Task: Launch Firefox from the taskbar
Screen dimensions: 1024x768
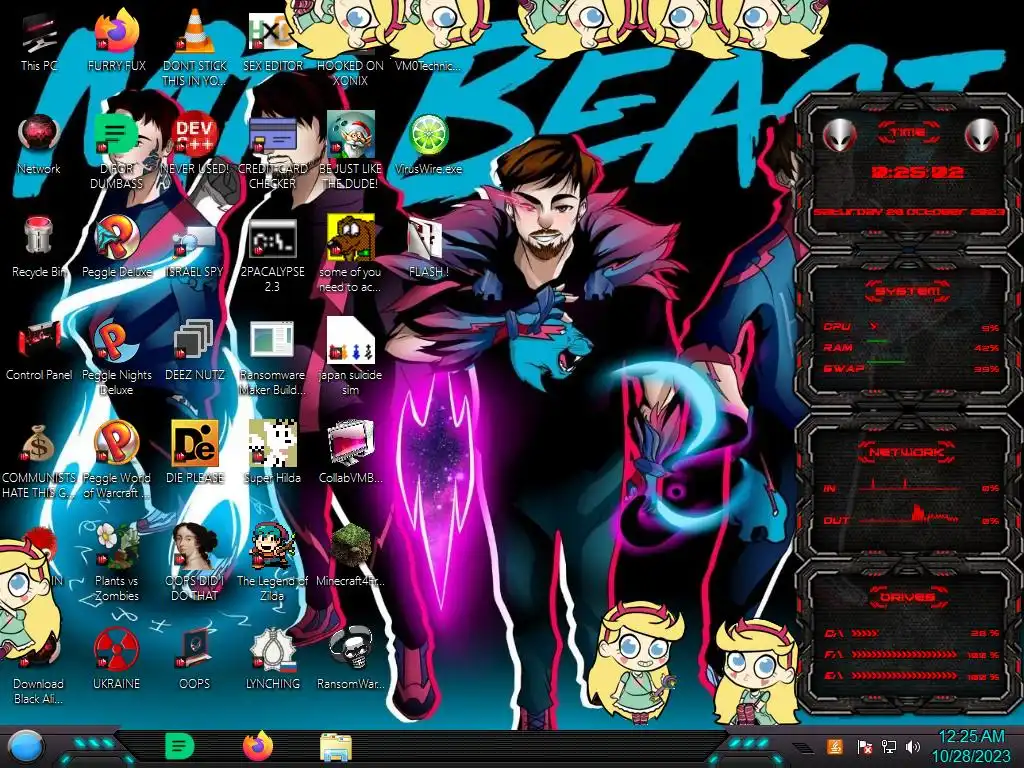Action: click(x=258, y=746)
